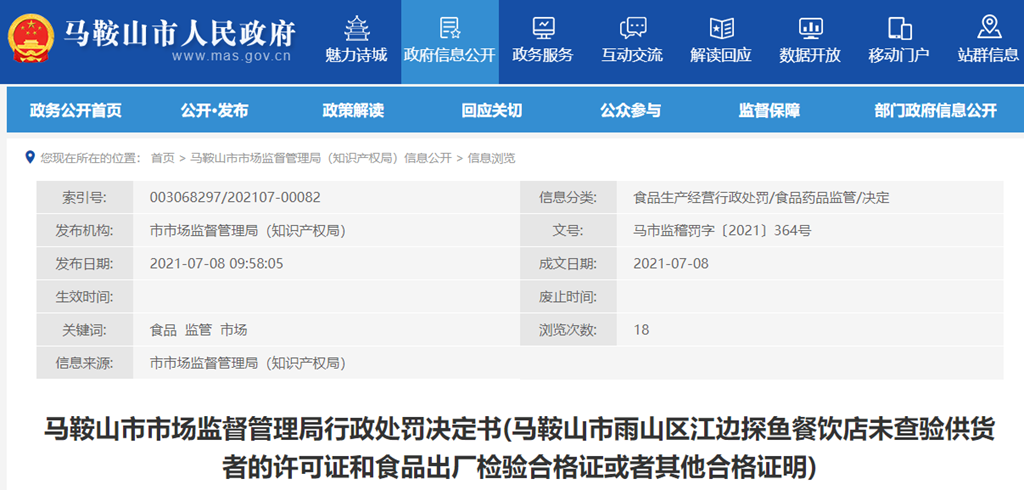Open the 政务公开首页 tab
1024x490 pixels.
coord(76,110)
